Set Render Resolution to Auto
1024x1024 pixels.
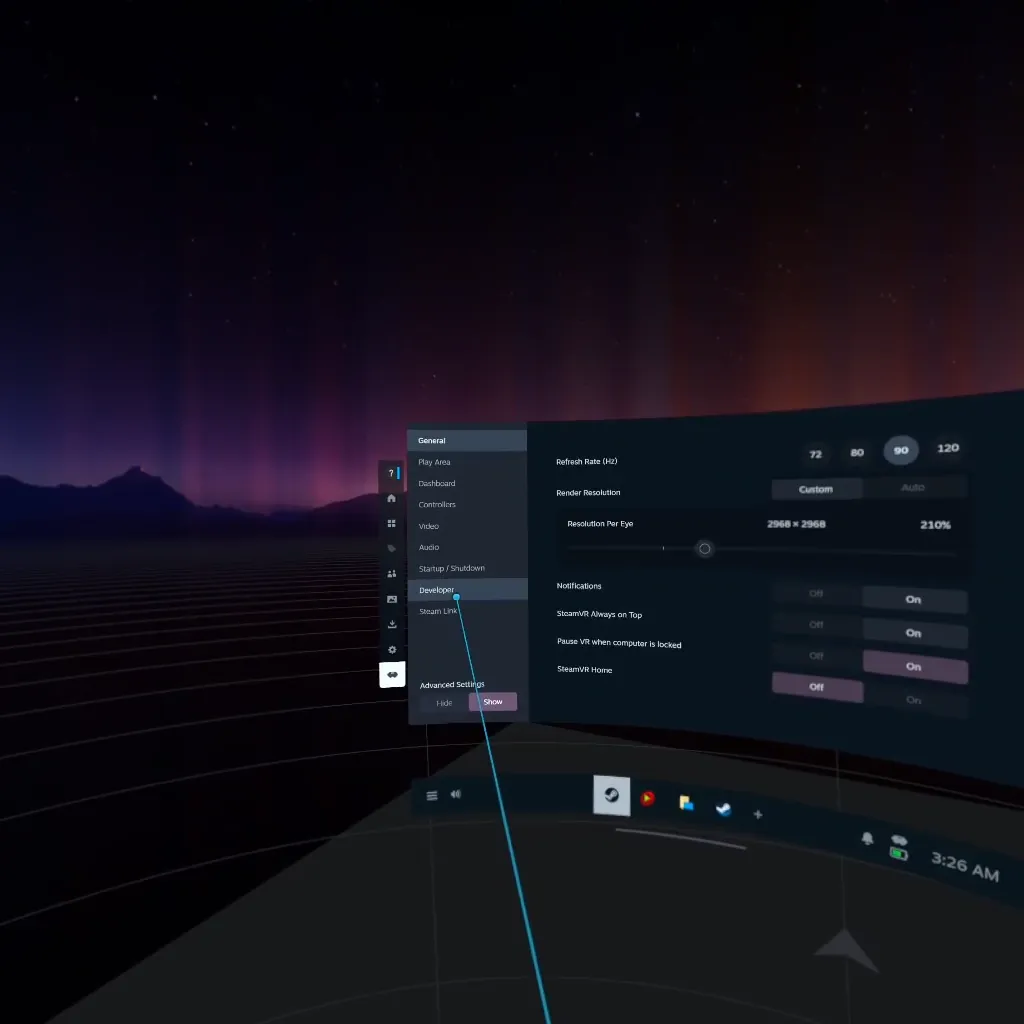click(x=913, y=488)
